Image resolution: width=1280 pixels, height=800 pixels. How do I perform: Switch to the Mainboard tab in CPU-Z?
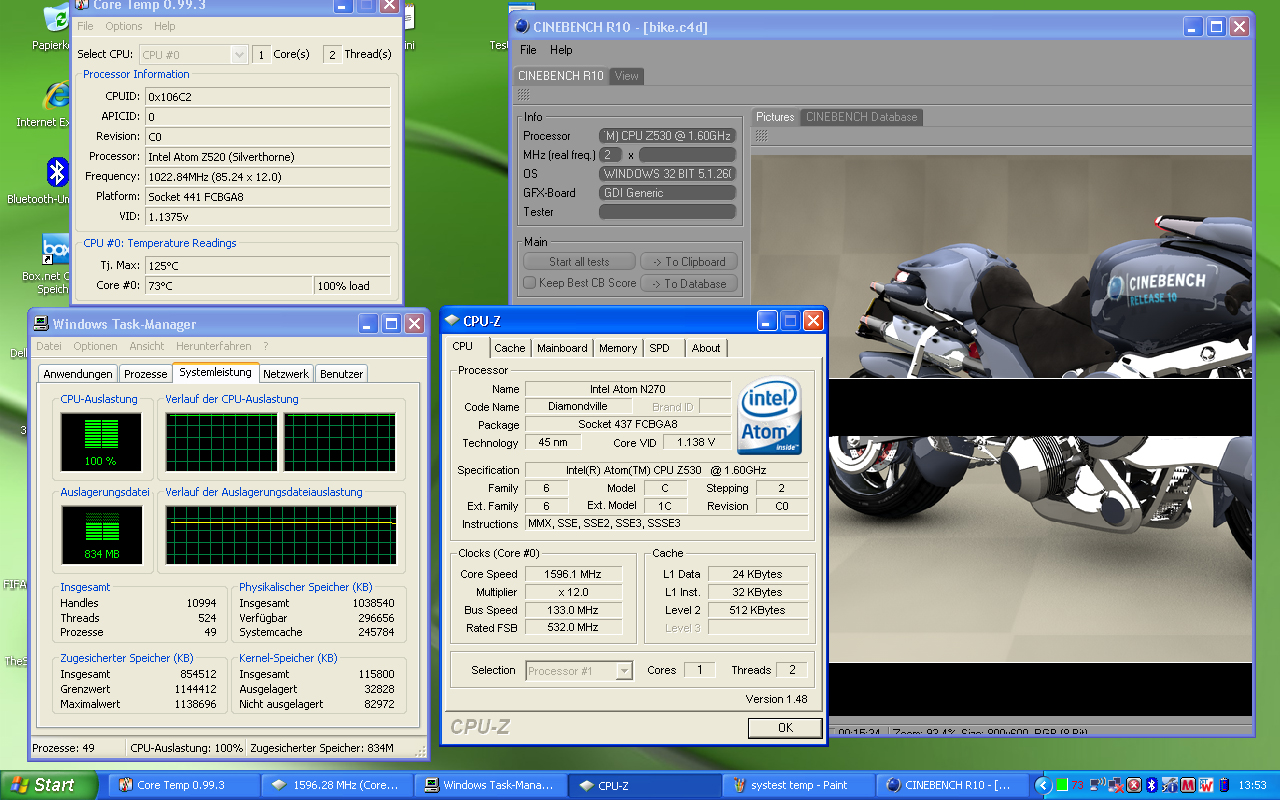pyautogui.click(x=562, y=348)
